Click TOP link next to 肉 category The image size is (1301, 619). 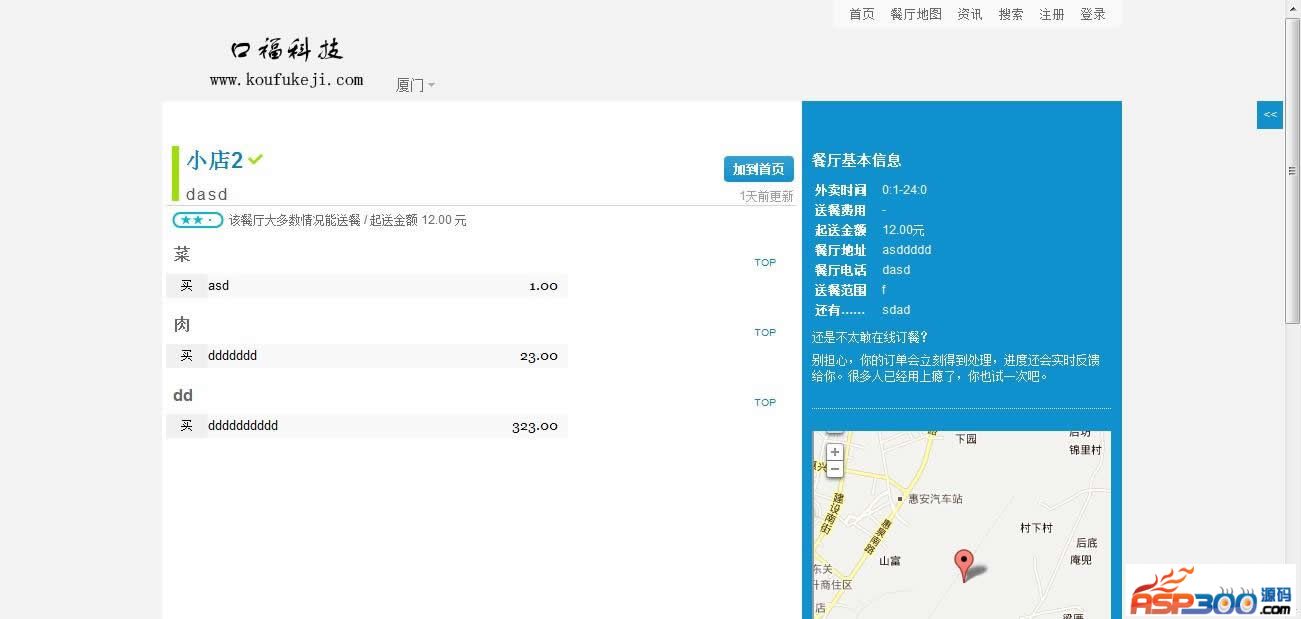click(x=765, y=333)
